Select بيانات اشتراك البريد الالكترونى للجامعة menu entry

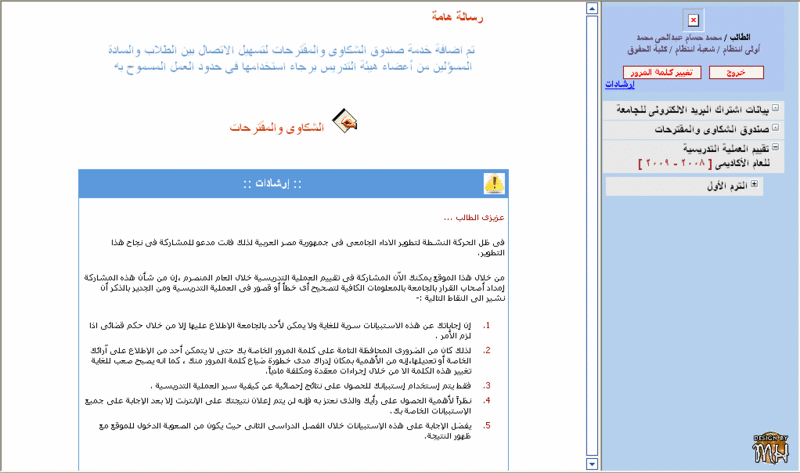pos(692,110)
